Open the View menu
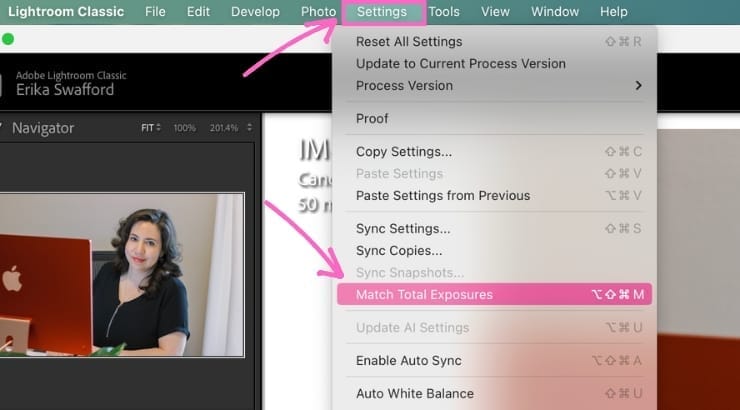Viewport: 740px width, 410px height. click(495, 12)
